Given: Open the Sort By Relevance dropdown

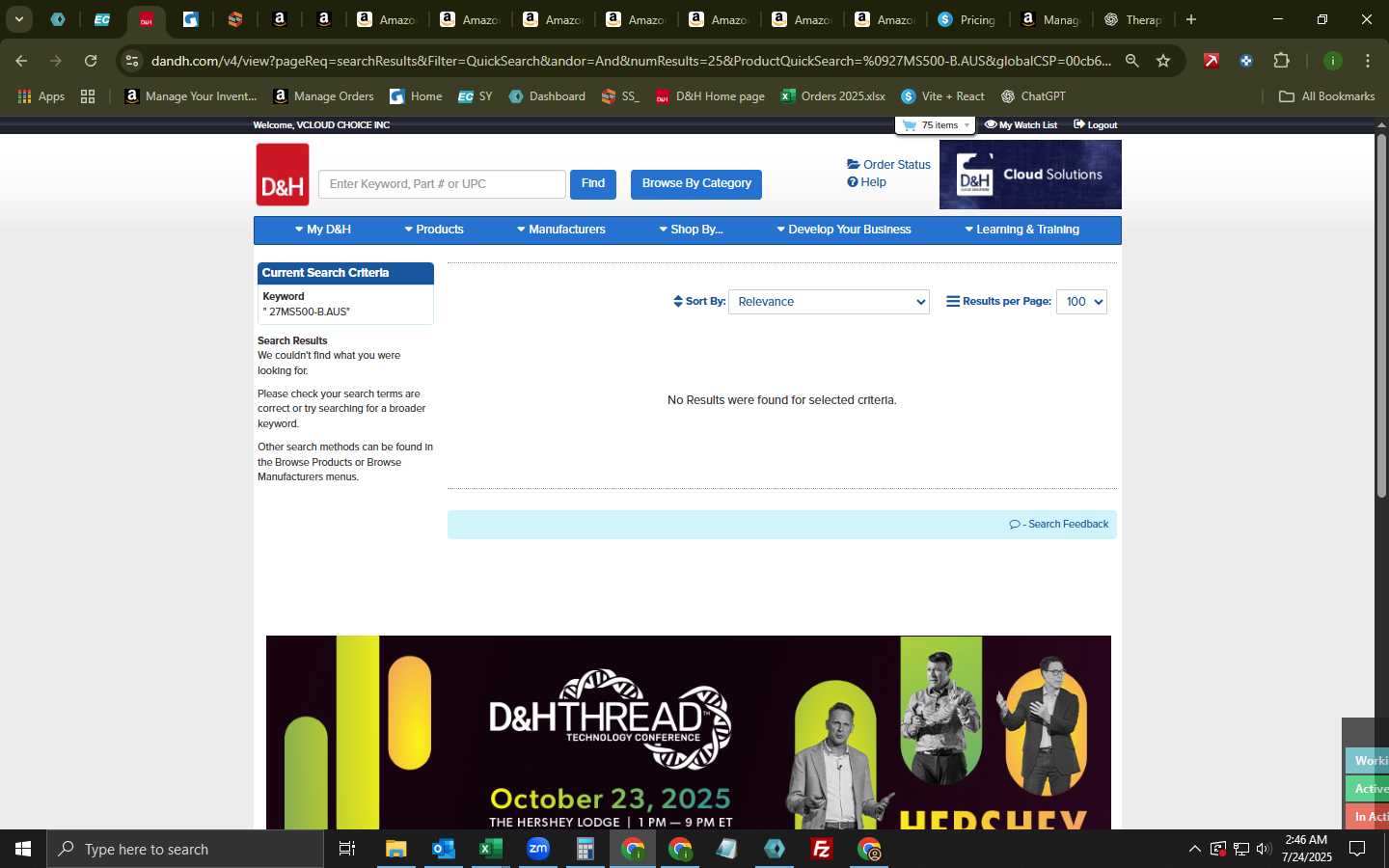Looking at the screenshot, I should tap(829, 302).
